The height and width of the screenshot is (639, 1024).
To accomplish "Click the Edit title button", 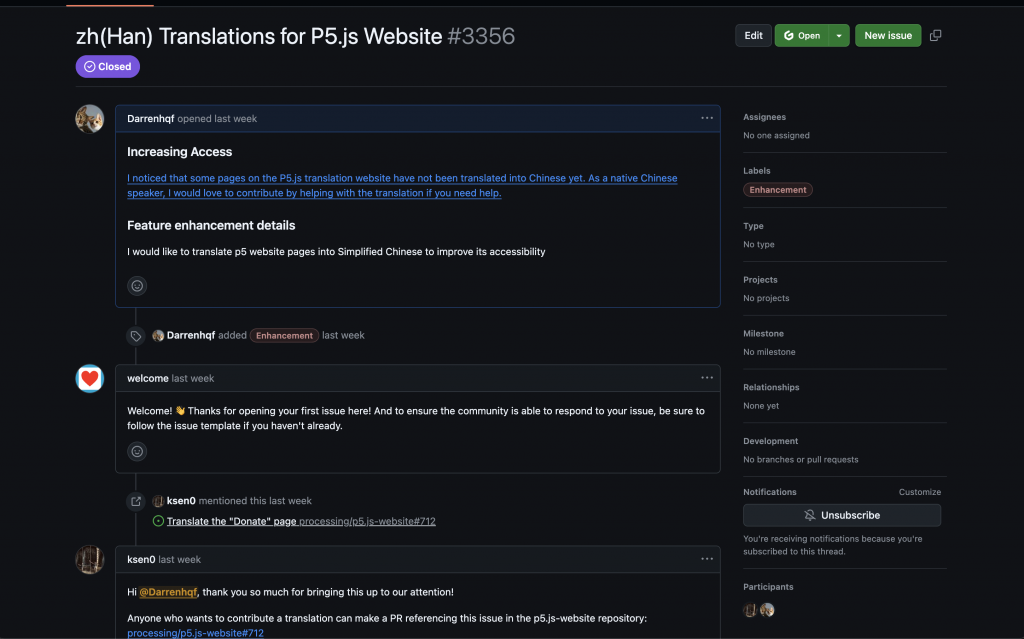I will [x=753, y=35].
